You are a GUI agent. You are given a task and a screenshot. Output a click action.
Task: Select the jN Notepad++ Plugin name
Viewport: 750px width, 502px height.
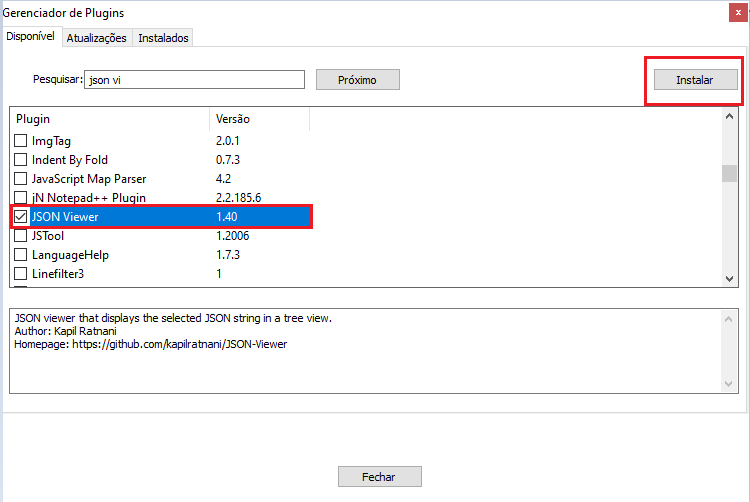pos(89,198)
